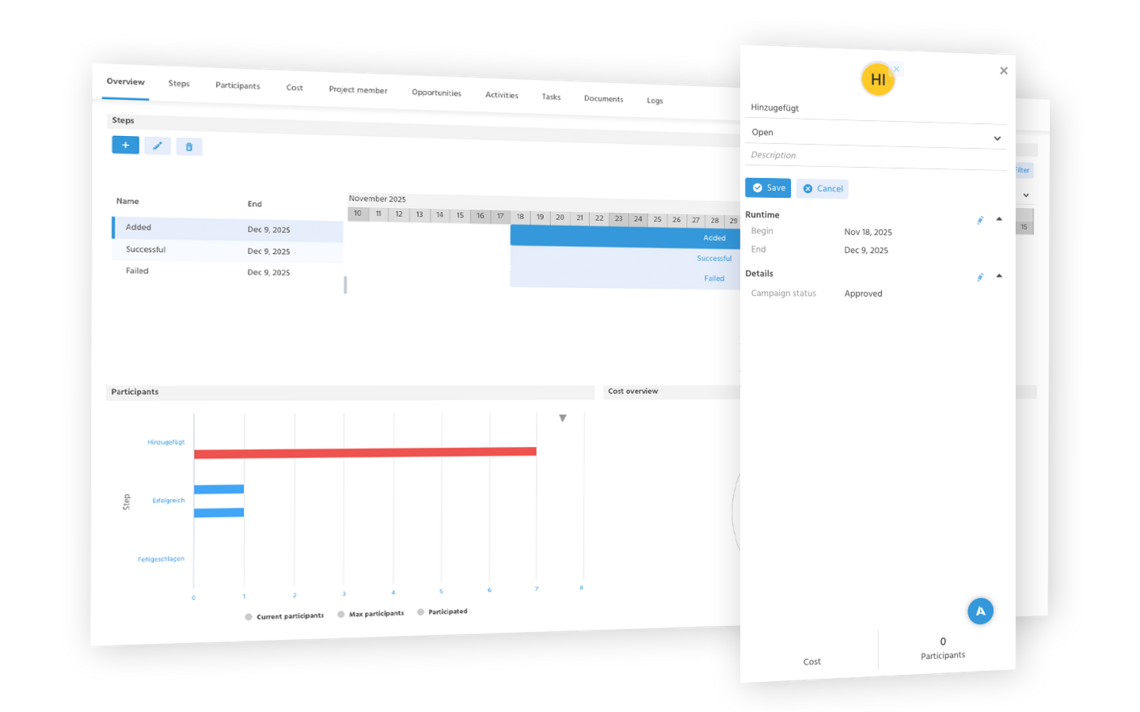Delete a step using the trash icon

[x=189, y=146]
